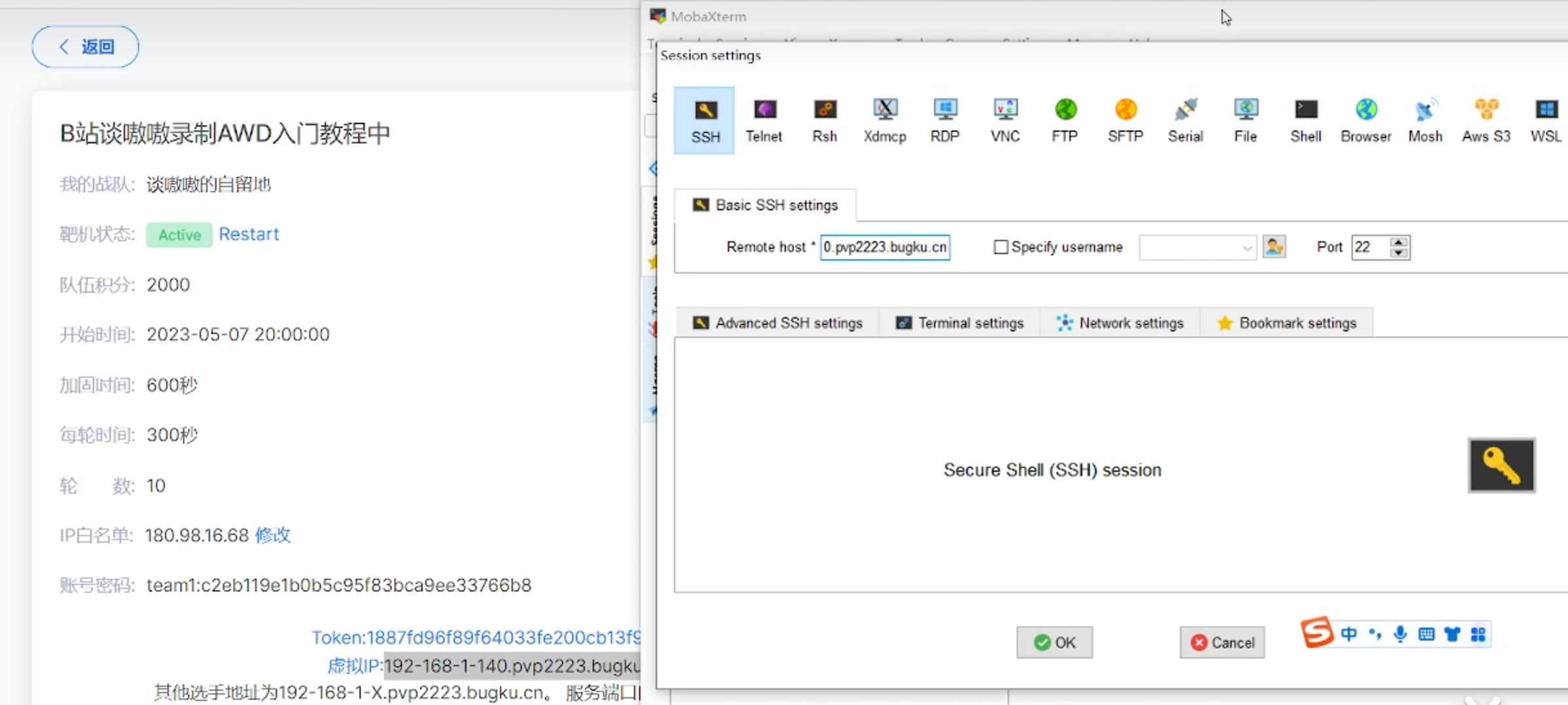
Task: Select the Shell session icon
Action: (x=1306, y=120)
